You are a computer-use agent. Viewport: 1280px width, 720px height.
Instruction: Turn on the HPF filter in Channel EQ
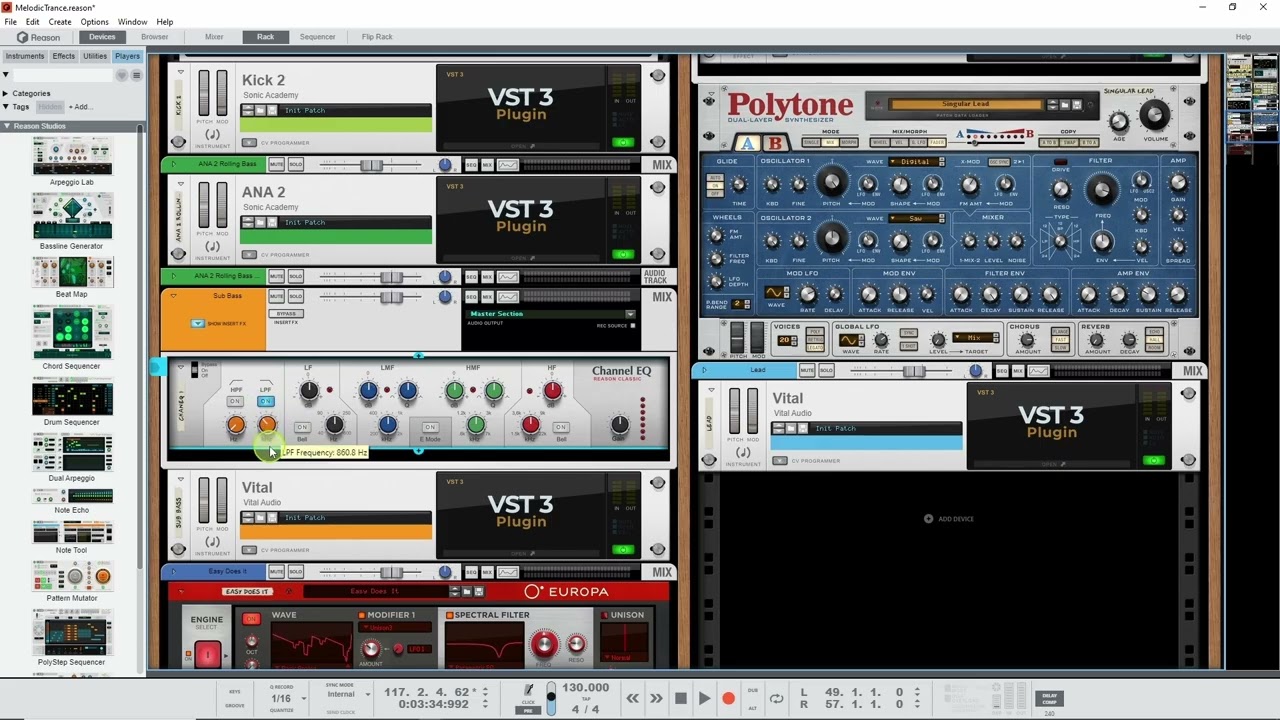pos(235,401)
